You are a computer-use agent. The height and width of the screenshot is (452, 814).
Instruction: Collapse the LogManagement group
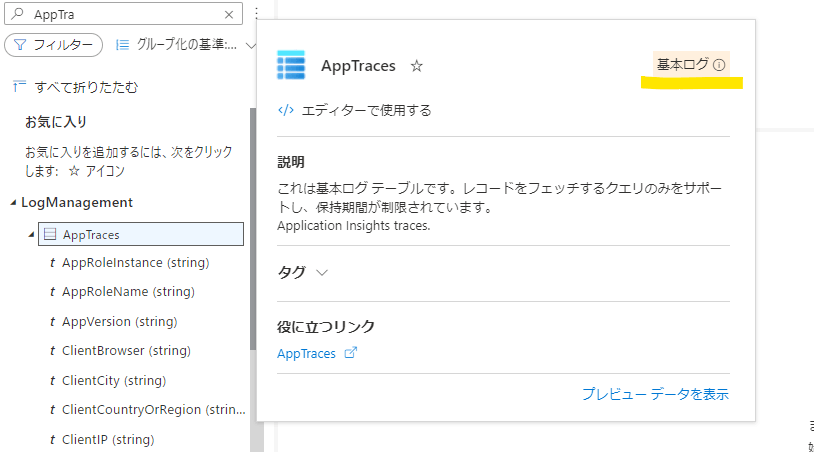tap(13, 203)
